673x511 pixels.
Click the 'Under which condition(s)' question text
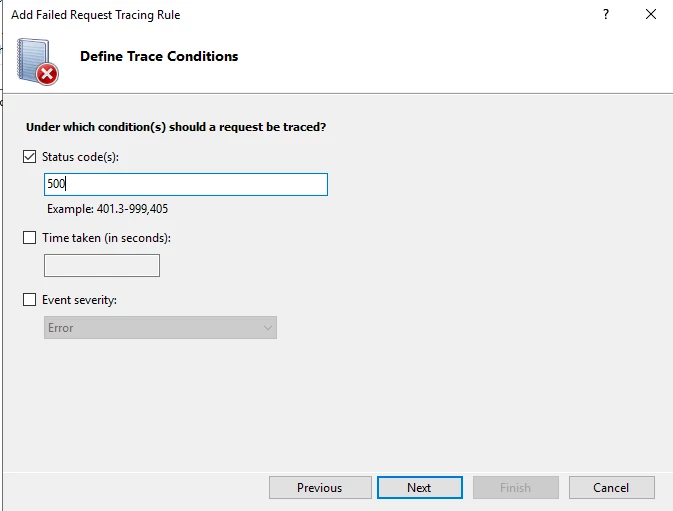(176, 127)
